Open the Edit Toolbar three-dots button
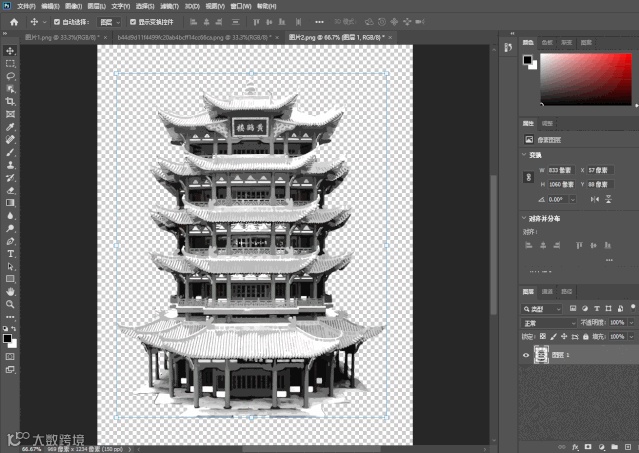The height and width of the screenshot is (453, 639). point(10,317)
